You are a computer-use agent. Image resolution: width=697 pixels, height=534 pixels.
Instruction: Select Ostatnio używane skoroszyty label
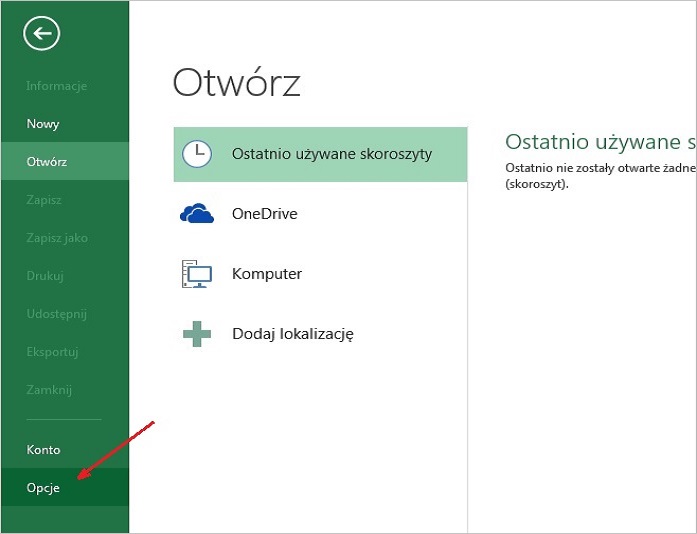click(332, 154)
